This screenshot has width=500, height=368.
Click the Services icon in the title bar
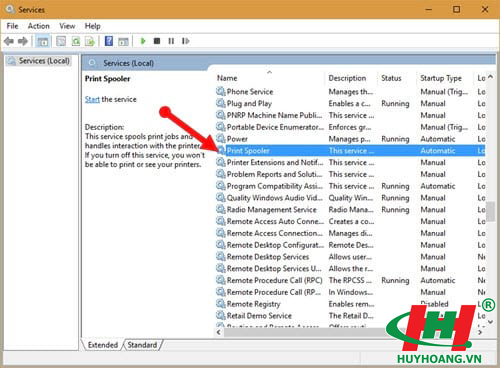click(10, 9)
